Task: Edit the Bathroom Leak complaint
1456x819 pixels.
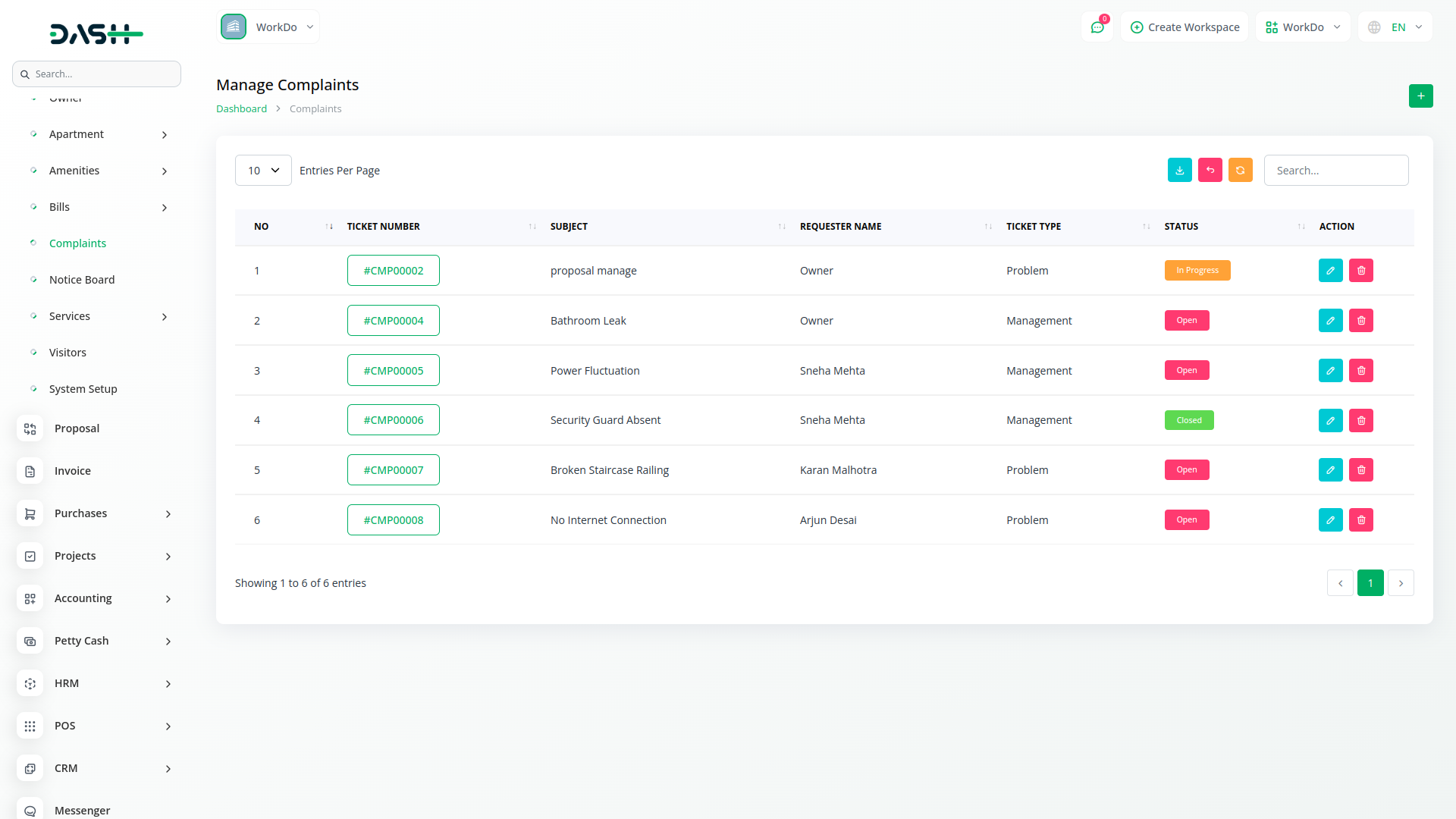Action: [1330, 321]
